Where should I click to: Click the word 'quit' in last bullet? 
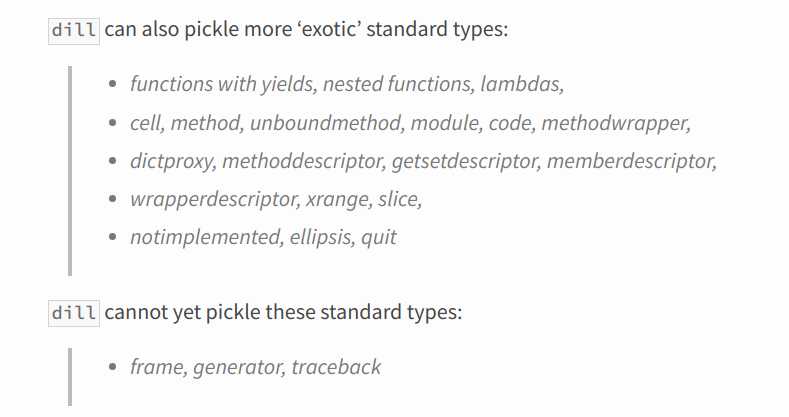click(379, 237)
